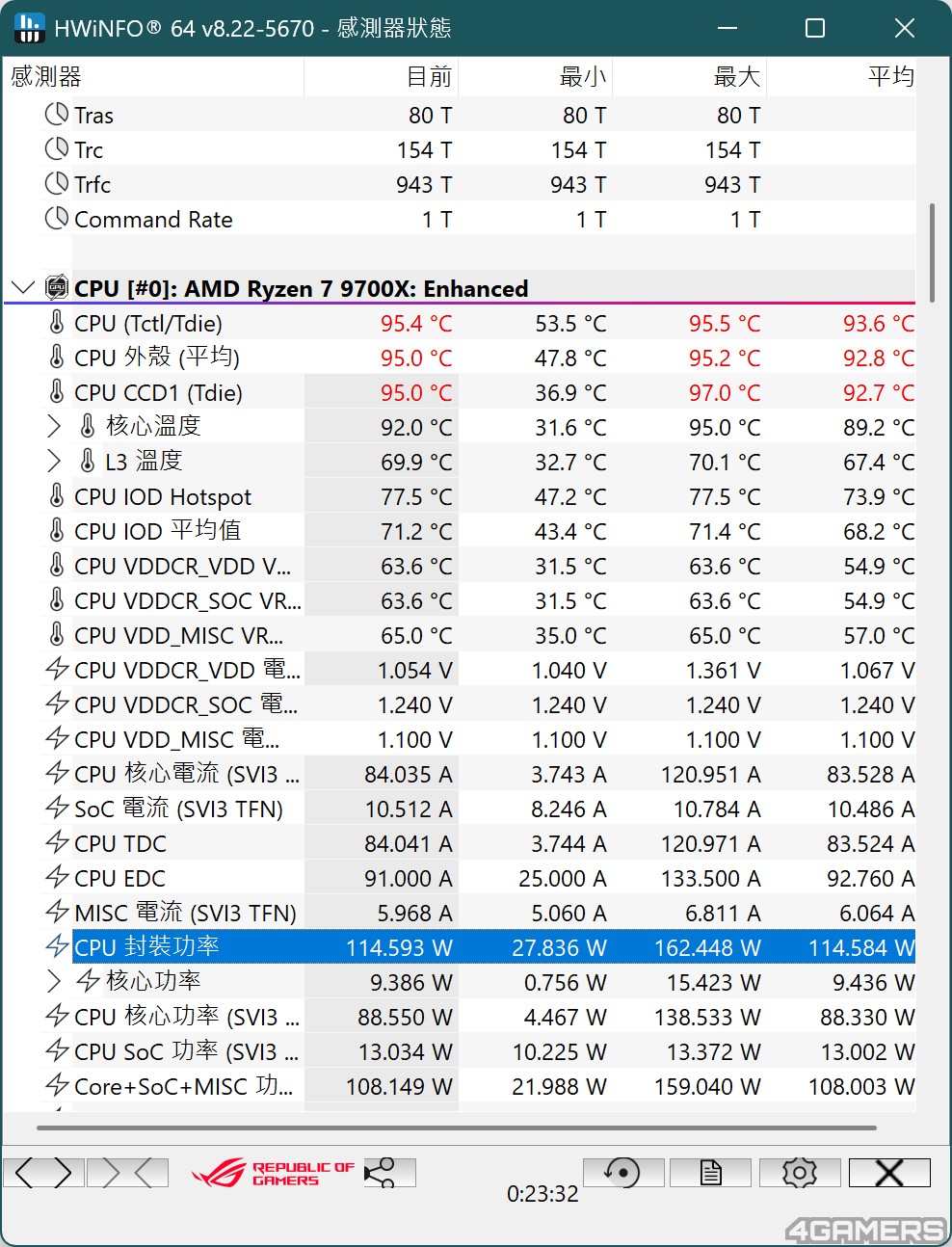Select the CPU 核心功率 (SVI3 row label
Image resolution: width=952 pixels, height=1247 pixels.
[187, 1017]
